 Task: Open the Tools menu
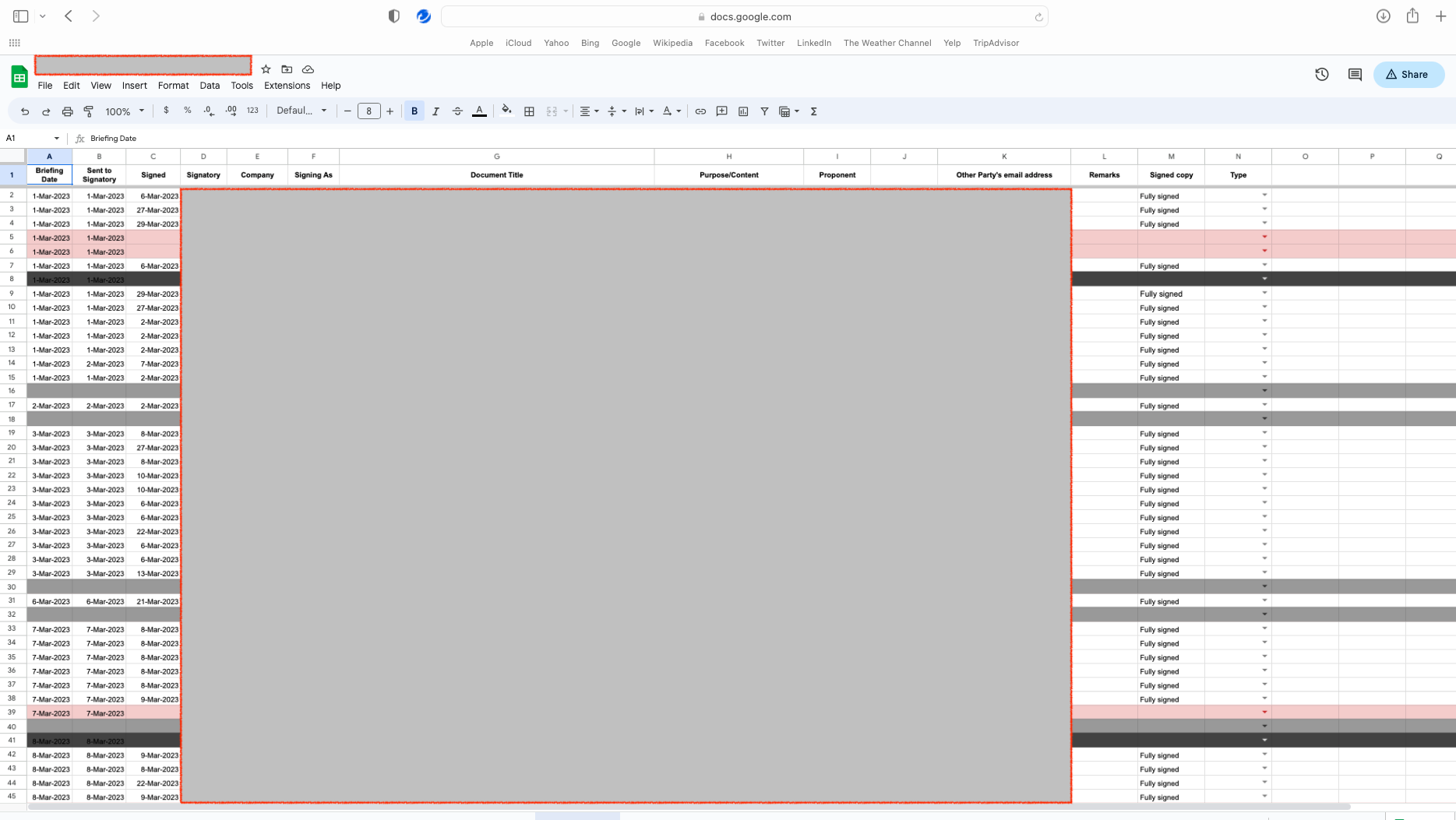(242, 86)
